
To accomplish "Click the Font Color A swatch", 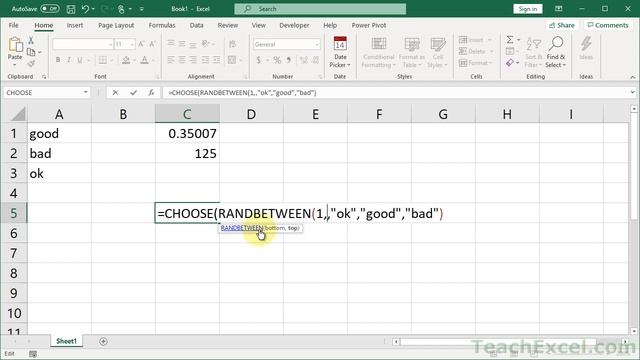I will pos(144,60).
